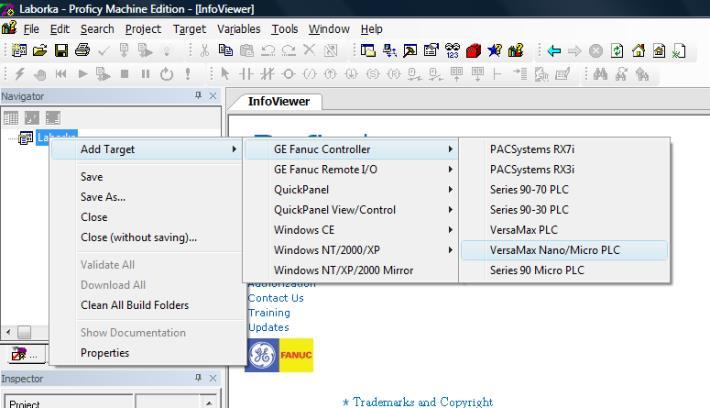
Task: Click the normally open contact ladder icon
Action: click(246, 74)
